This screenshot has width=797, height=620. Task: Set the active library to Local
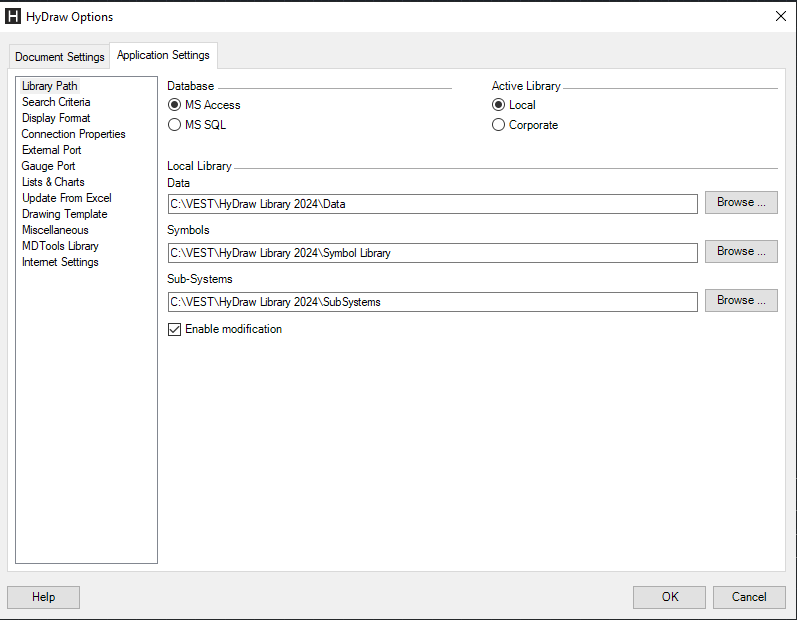coord(499,105)
